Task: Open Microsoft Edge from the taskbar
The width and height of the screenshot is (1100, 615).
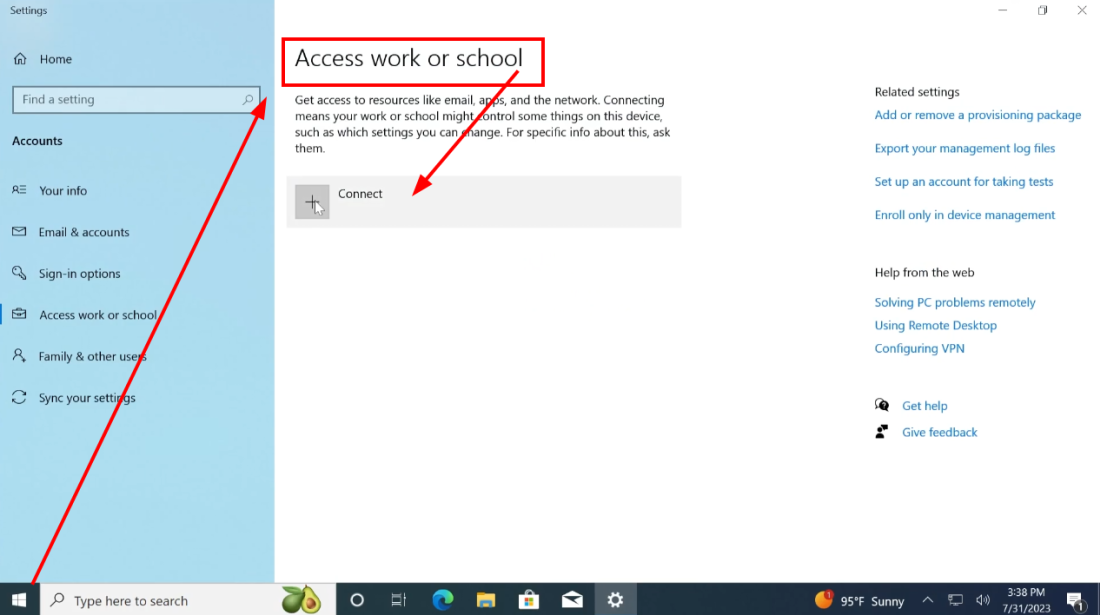Action: pos(442,600)
